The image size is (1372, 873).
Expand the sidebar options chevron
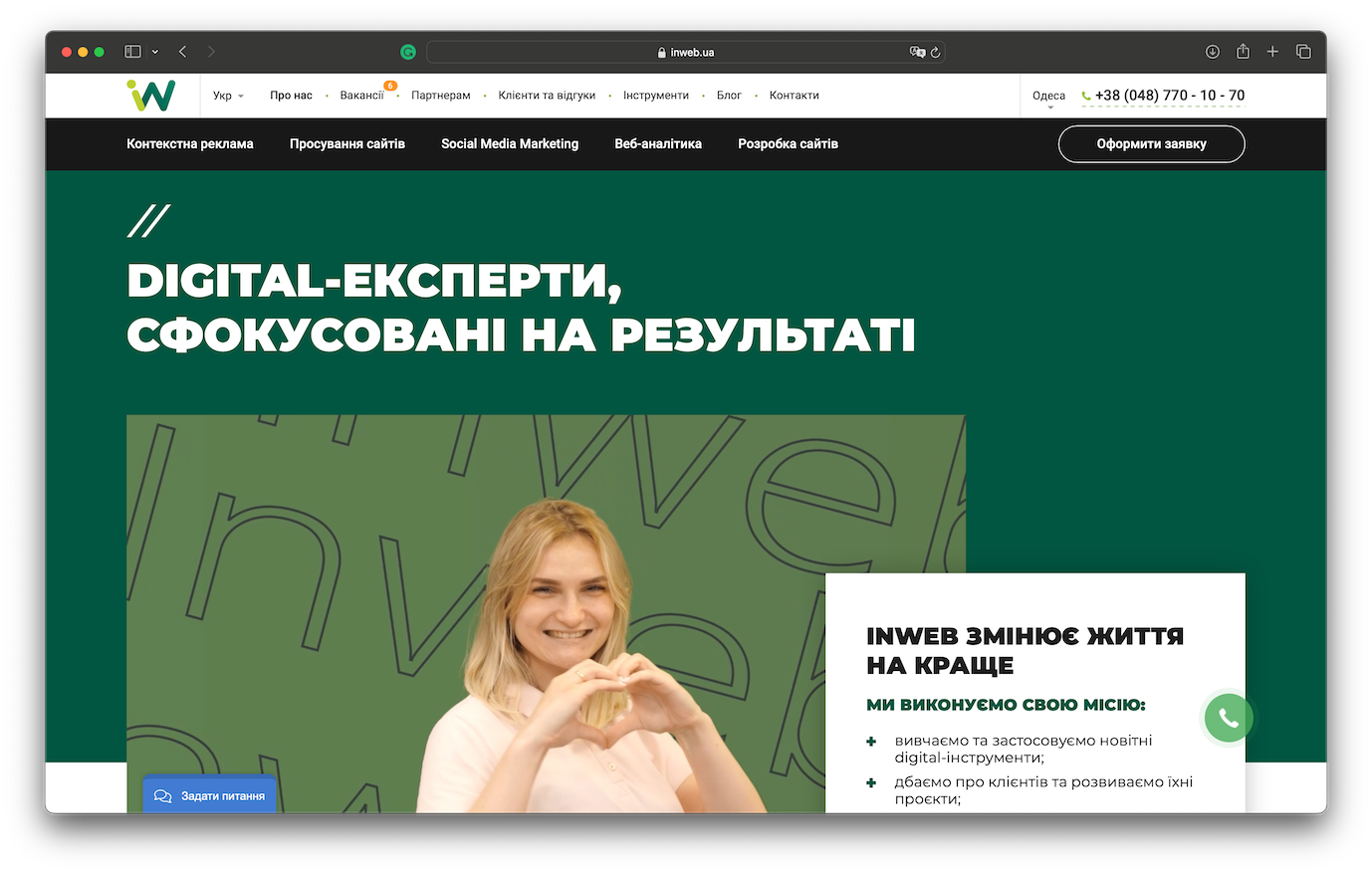coord(155,52)
